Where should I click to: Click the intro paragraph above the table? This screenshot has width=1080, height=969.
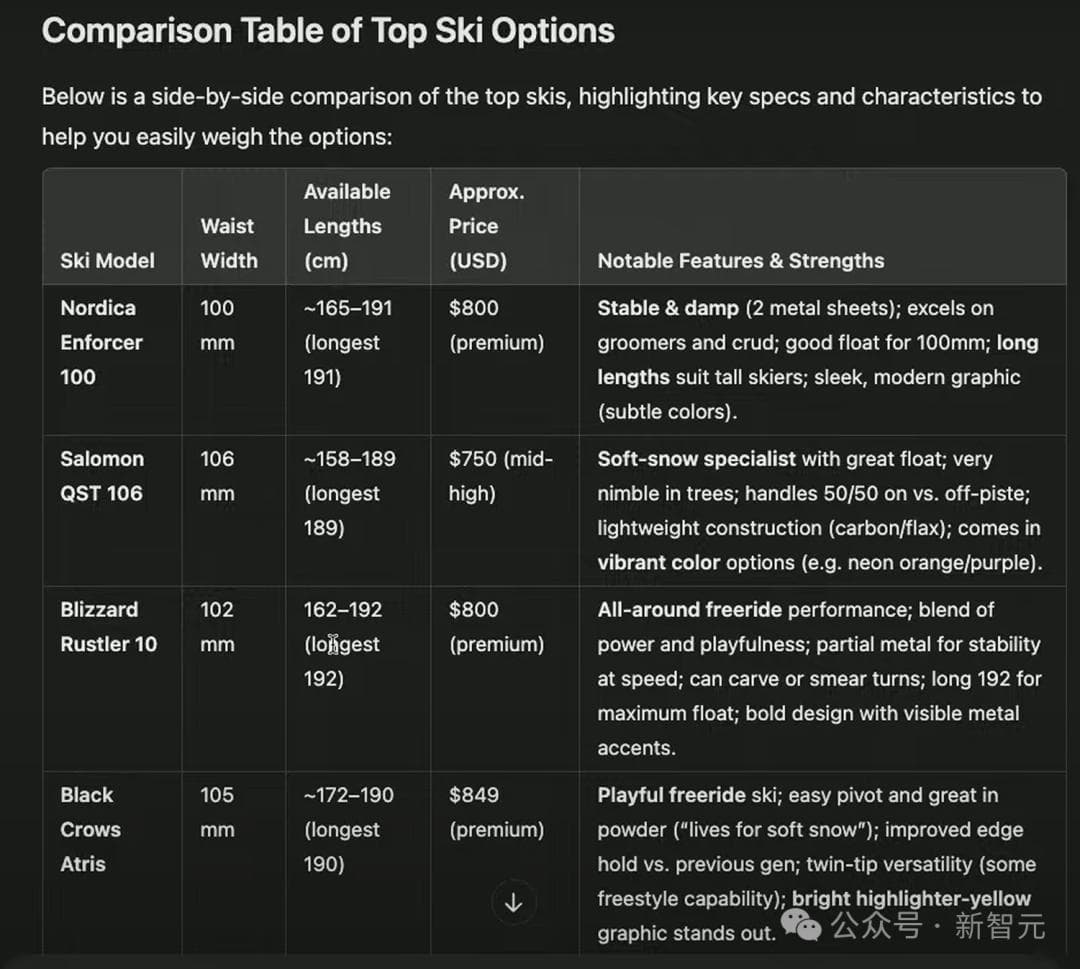point(540,116)
